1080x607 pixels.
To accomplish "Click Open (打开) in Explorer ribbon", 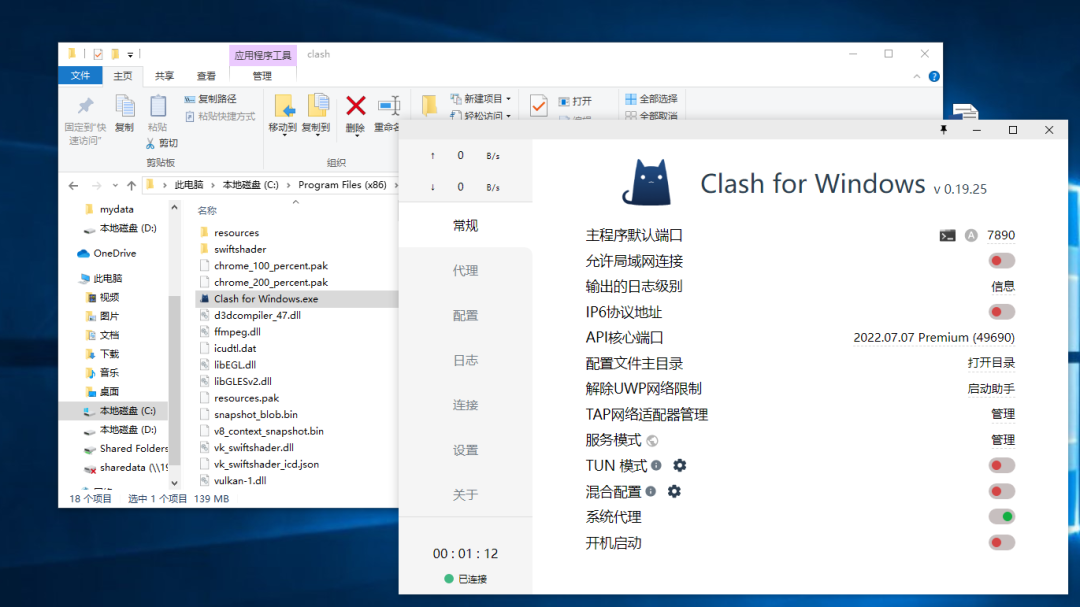I will tap(575, 101).
